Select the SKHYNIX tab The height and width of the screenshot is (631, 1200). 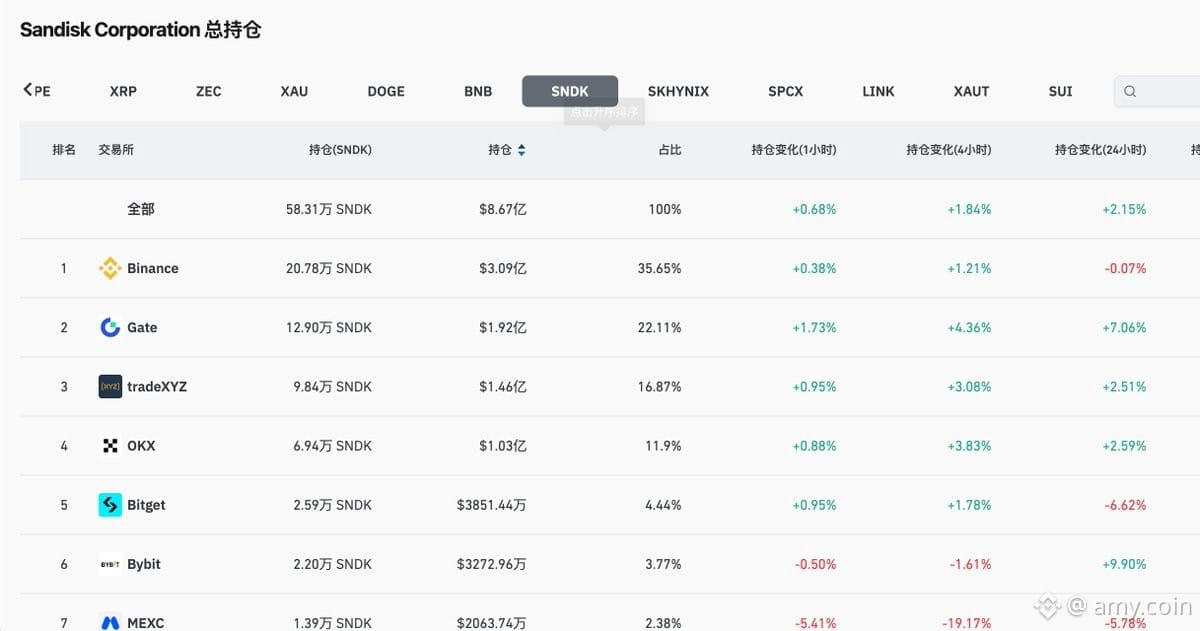coord(678,91)
